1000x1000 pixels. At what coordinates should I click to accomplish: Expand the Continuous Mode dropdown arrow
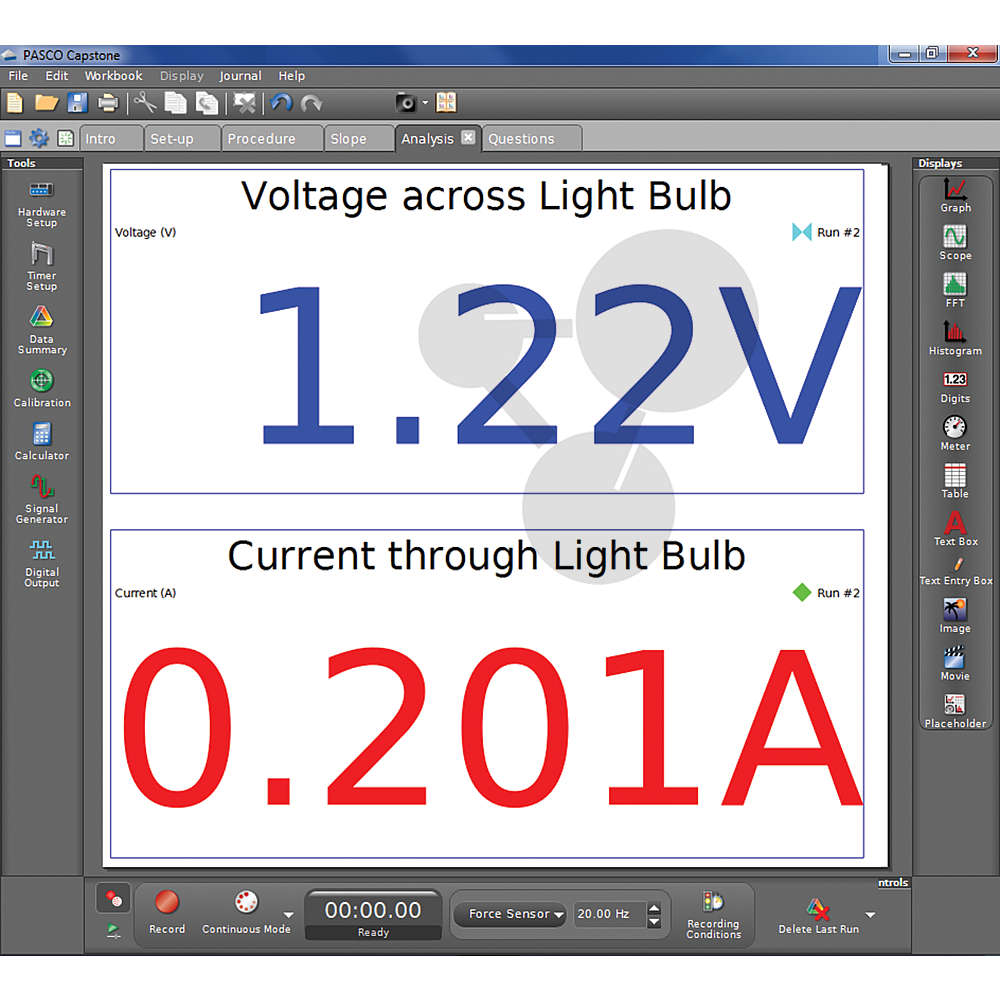click(288, 915)
